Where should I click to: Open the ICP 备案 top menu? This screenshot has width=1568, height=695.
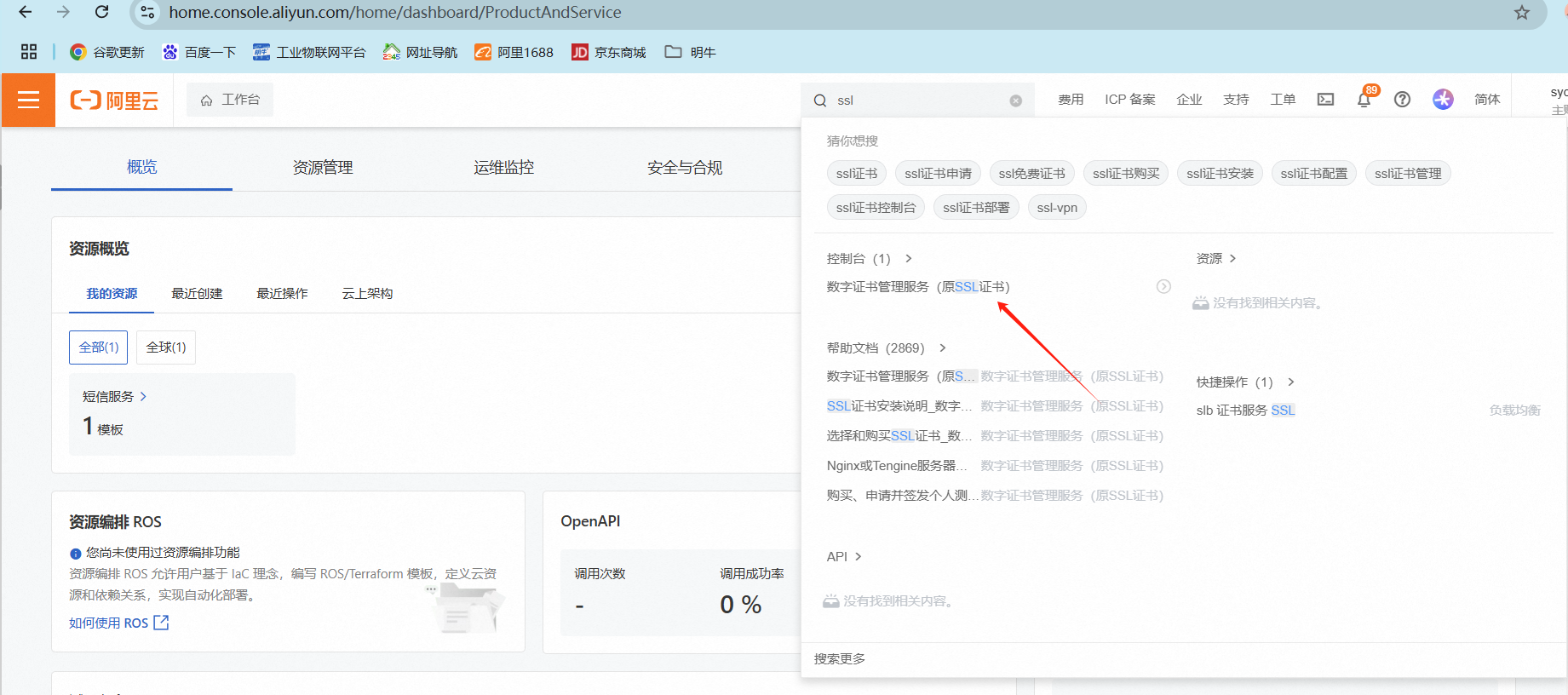(1130, 100)
